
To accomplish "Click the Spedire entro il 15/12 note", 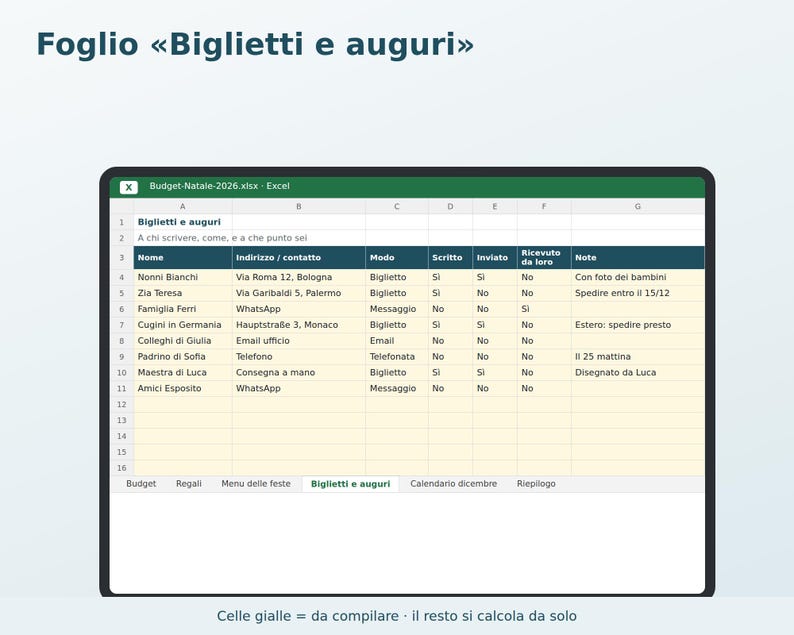I will 638,293.
